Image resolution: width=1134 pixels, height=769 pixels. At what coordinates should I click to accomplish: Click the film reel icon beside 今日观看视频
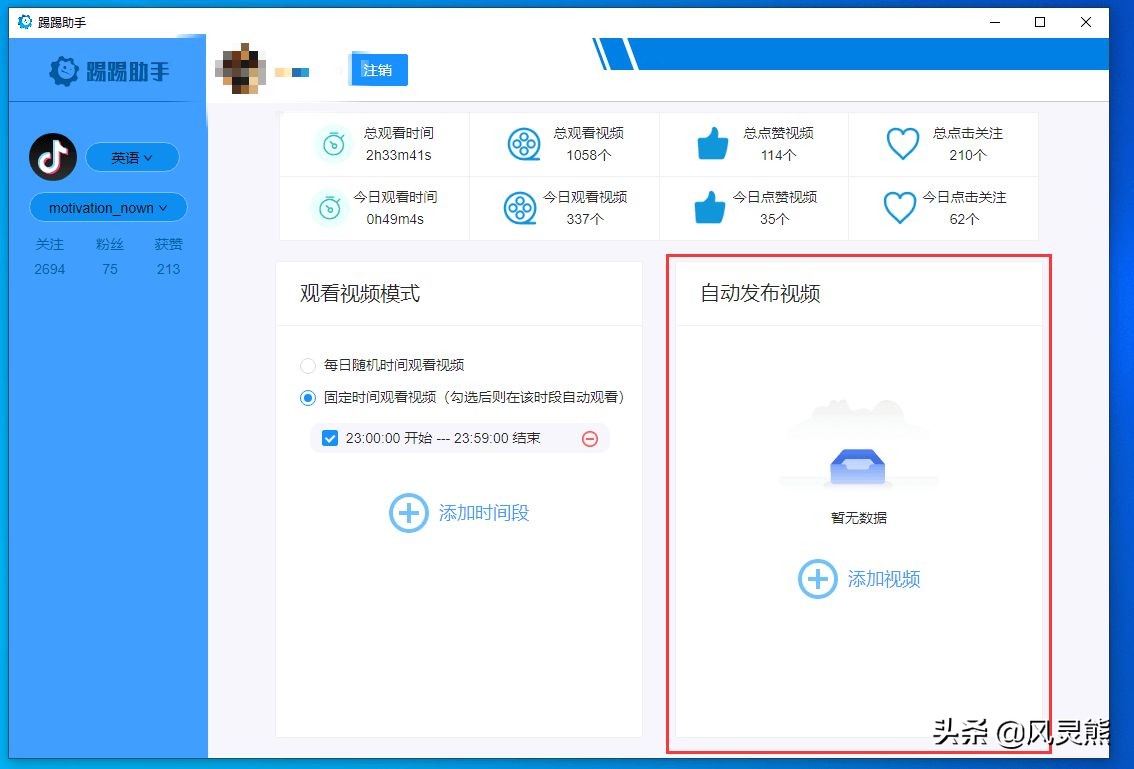click(520, 208)
